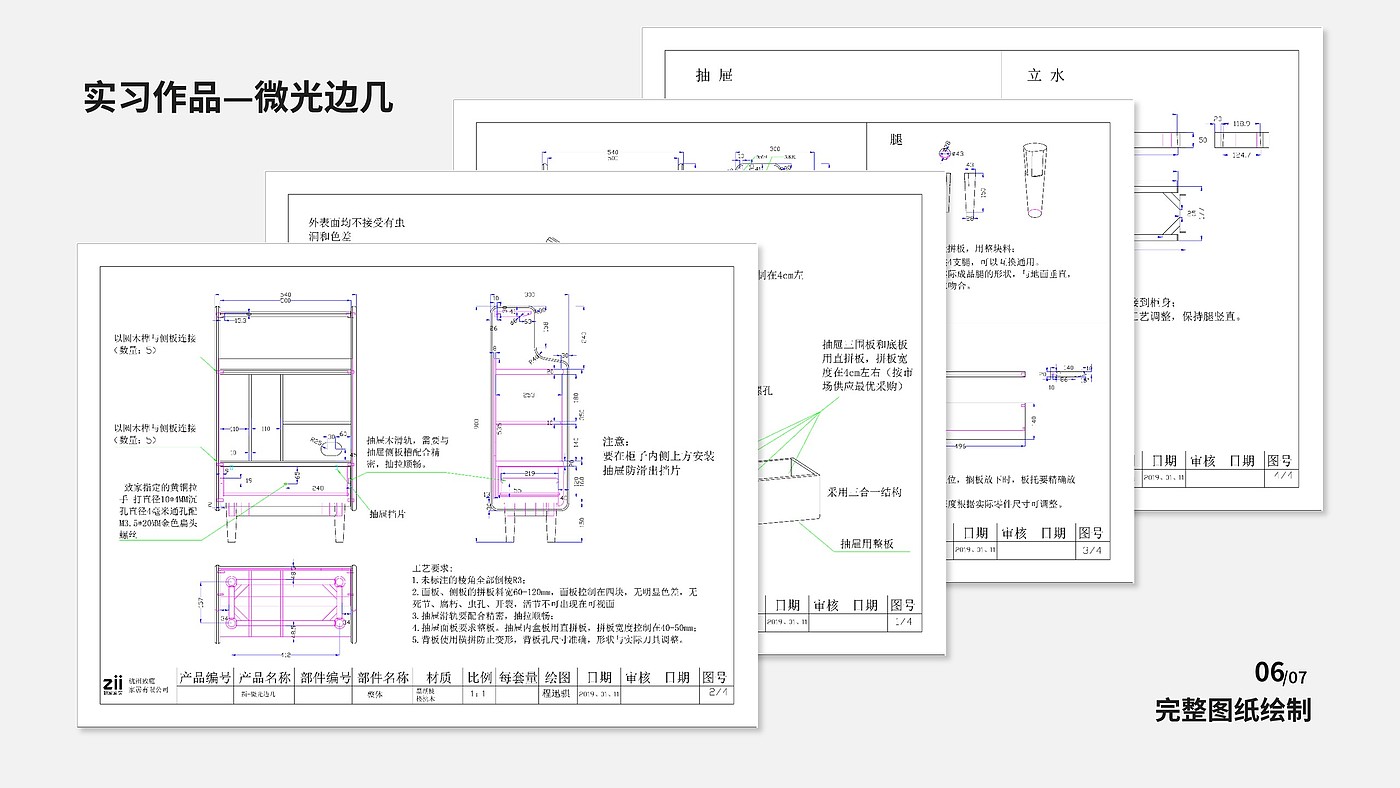
Task: Select the company name beside the zii logo
Action: coord(150,684)
